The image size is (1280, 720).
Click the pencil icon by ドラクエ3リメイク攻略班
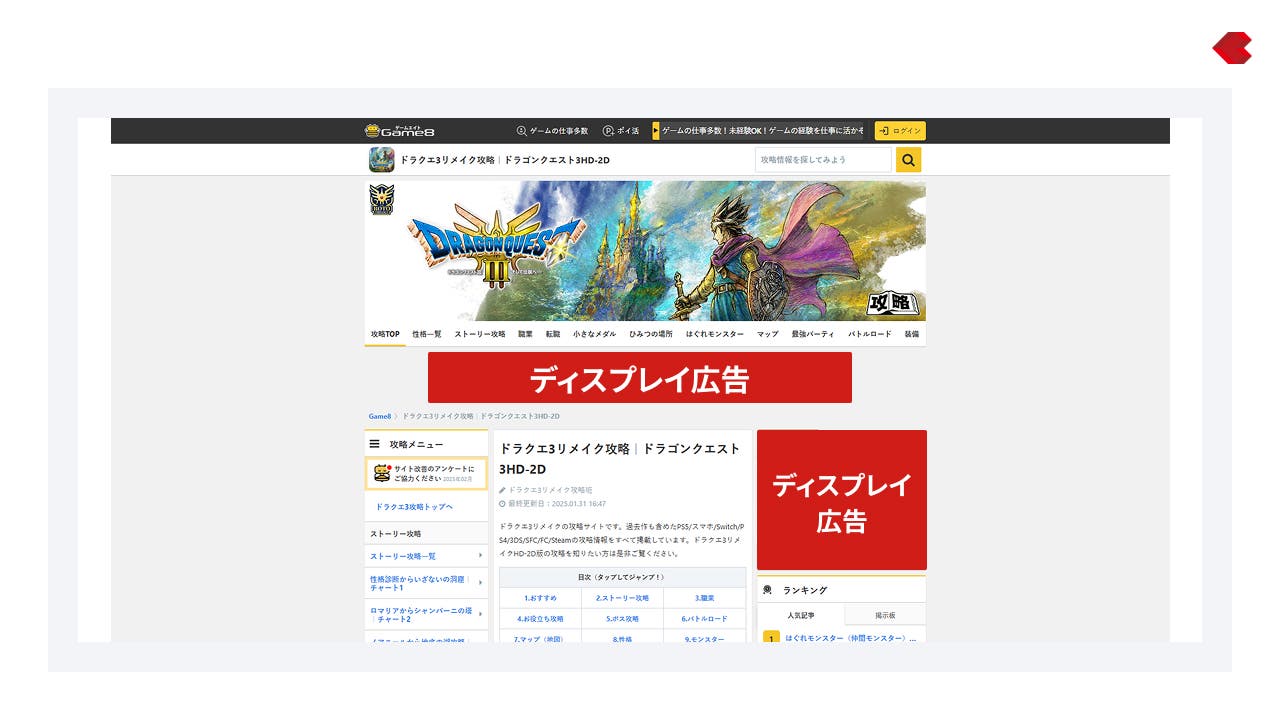click(503, 490)
